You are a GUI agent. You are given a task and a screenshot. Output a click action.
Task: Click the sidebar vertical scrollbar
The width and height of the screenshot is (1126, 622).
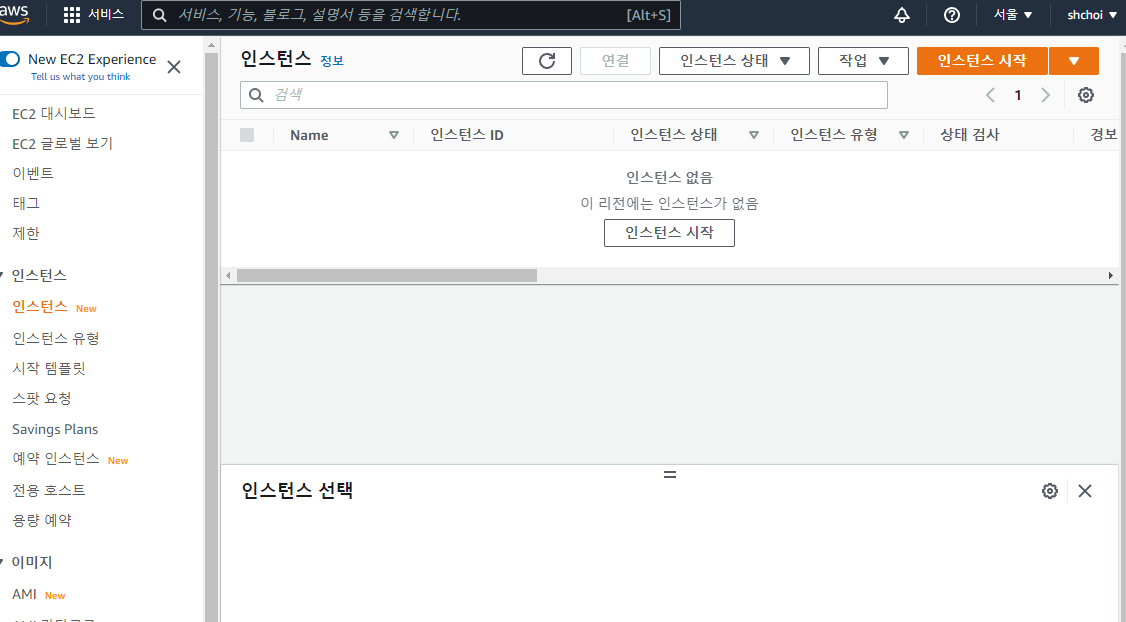[211, 336]
